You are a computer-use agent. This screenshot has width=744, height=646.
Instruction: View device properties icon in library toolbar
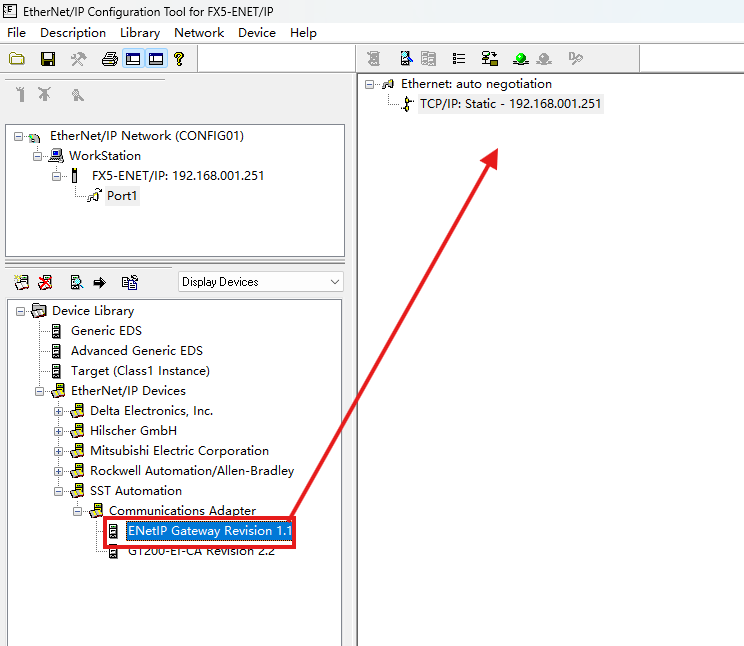click(76, 282)
